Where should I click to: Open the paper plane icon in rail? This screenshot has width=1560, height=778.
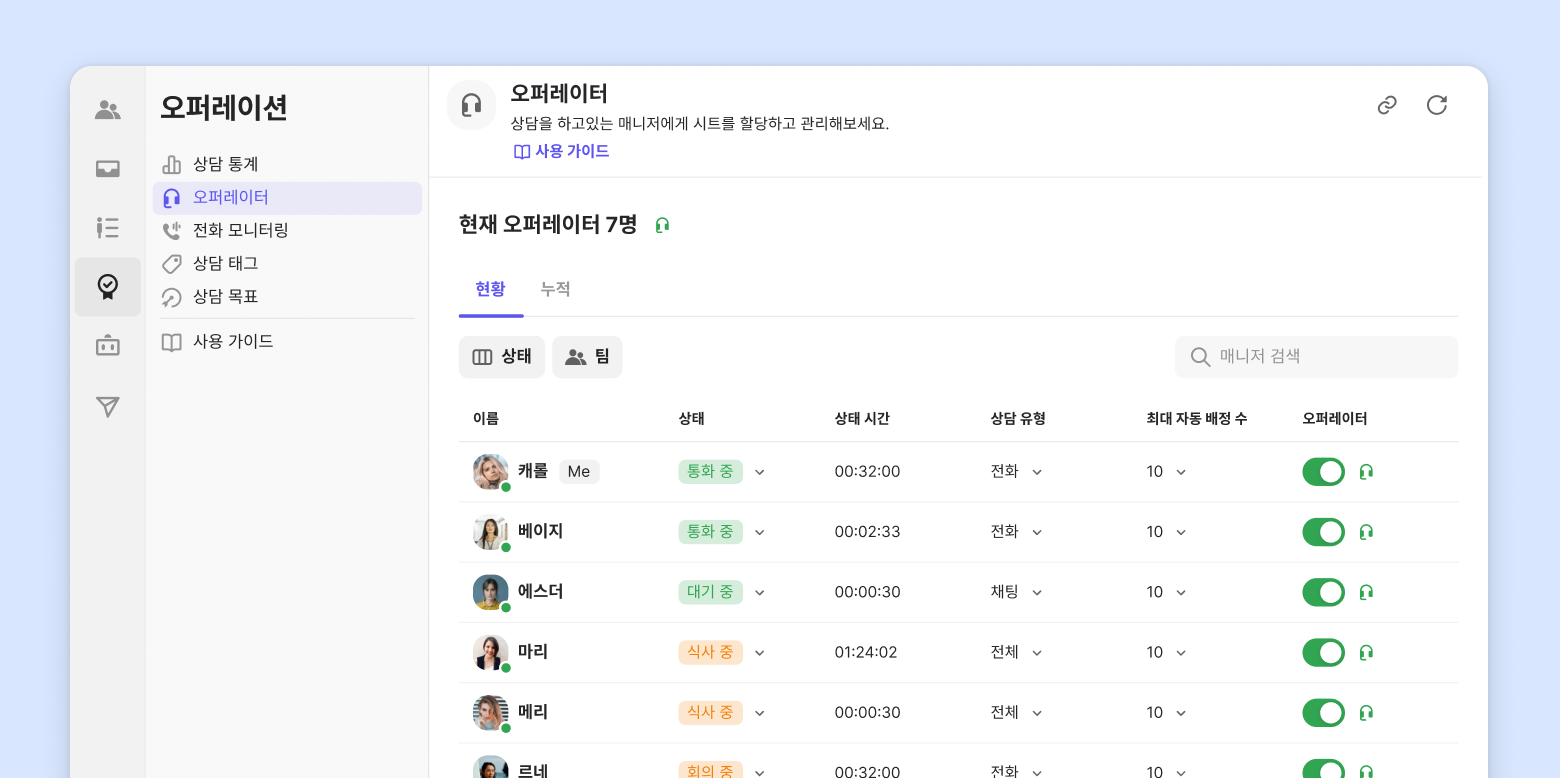tap(108, 406)
